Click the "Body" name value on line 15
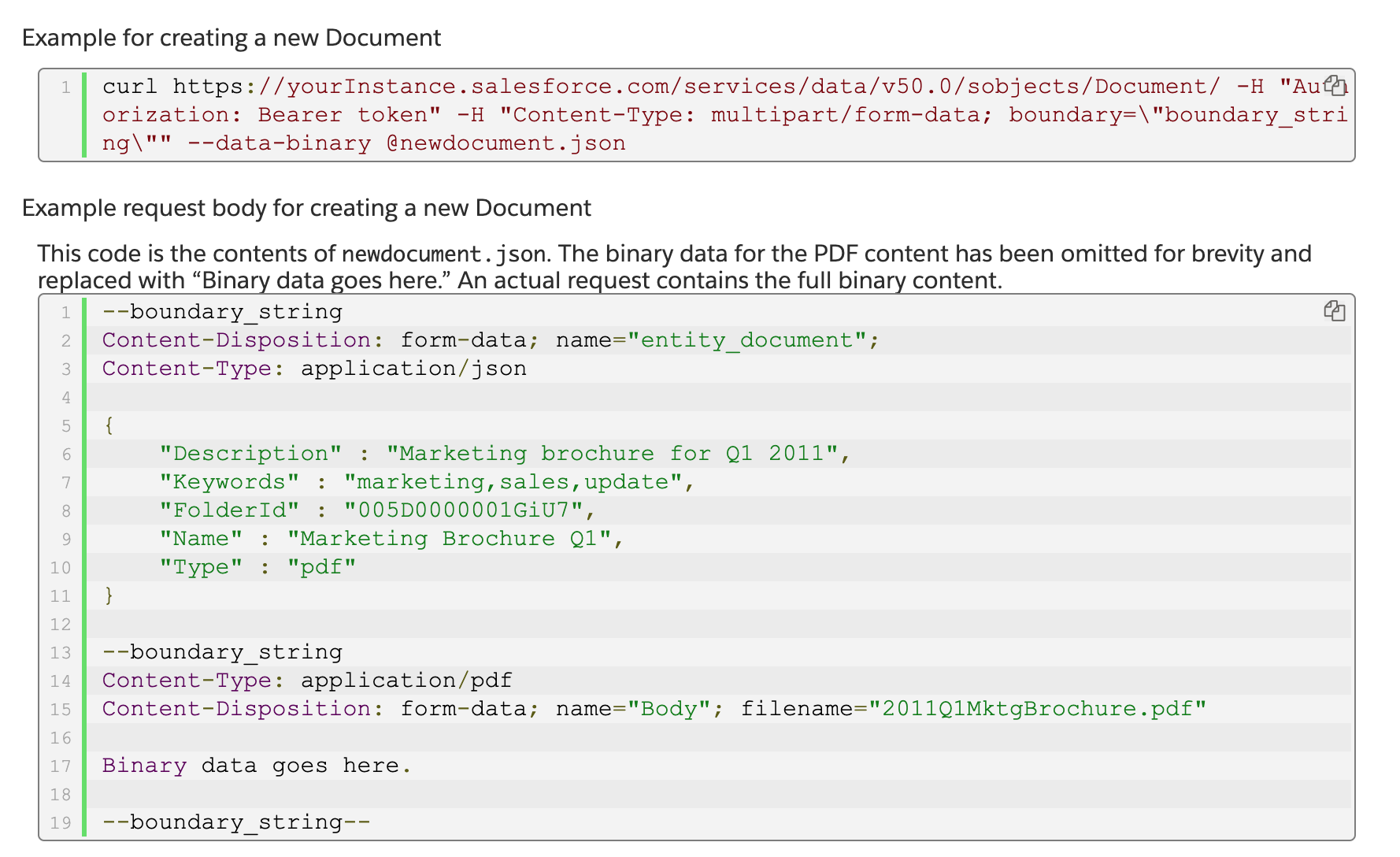1400x857 pixels. coord(669,709)
